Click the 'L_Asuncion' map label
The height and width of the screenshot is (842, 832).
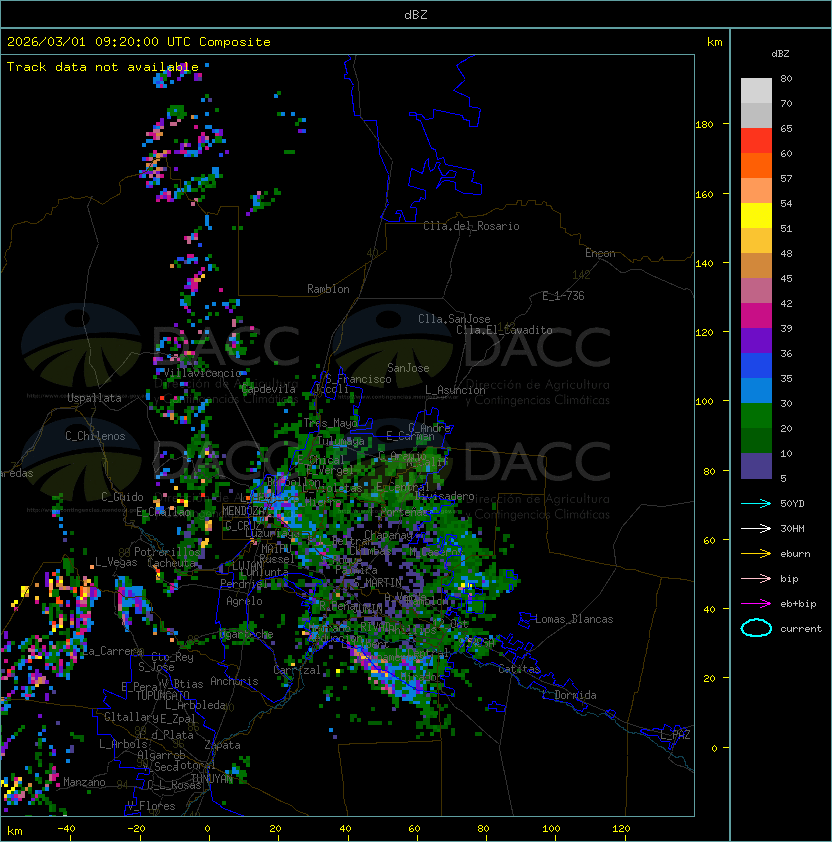(x=455, y=390)
